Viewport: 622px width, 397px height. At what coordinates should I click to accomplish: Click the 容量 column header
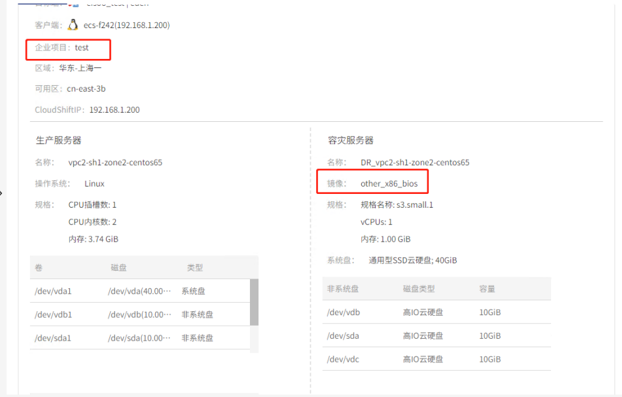(487, 289)
